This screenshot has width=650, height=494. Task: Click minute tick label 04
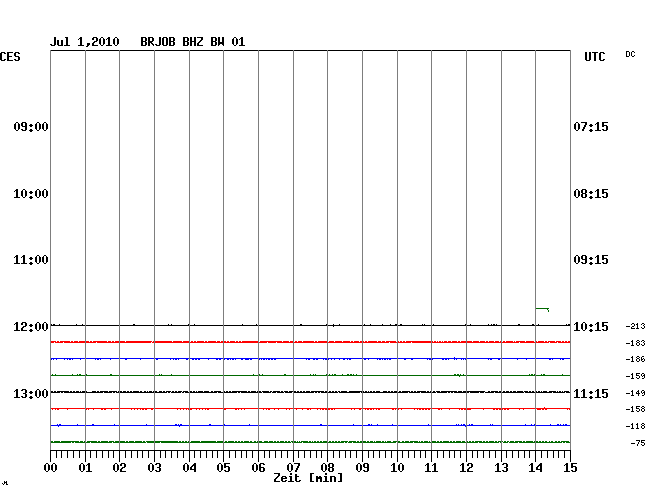tap(189, 468)
